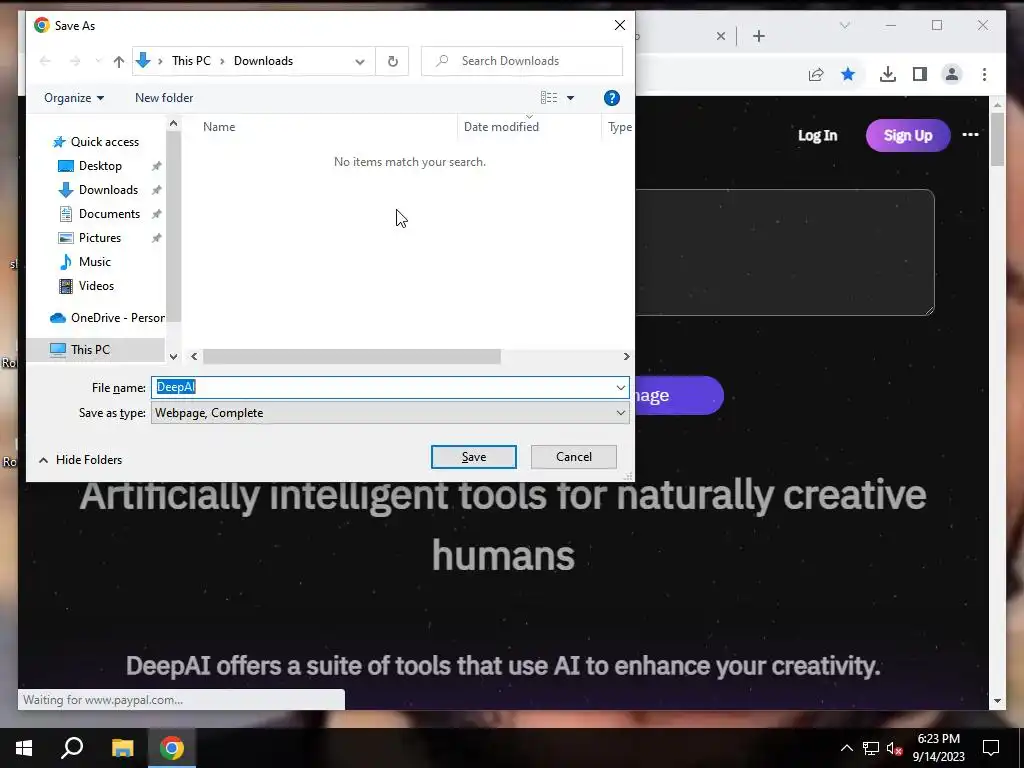Open Music in the navigation pane
The image size is (1024, 768).
pyautogui.click(x=95, y=262)
